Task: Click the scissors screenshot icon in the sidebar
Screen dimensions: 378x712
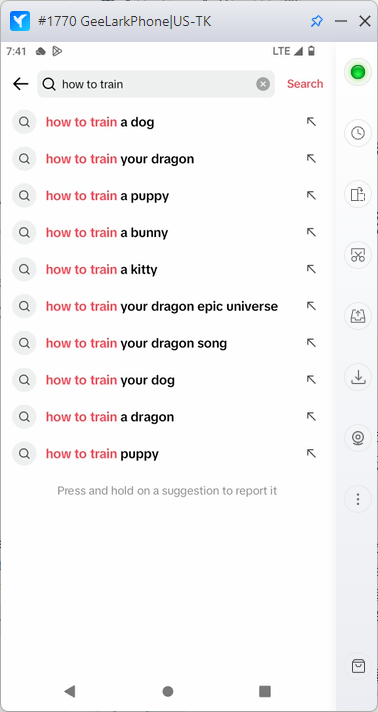Action: (358, 255)
